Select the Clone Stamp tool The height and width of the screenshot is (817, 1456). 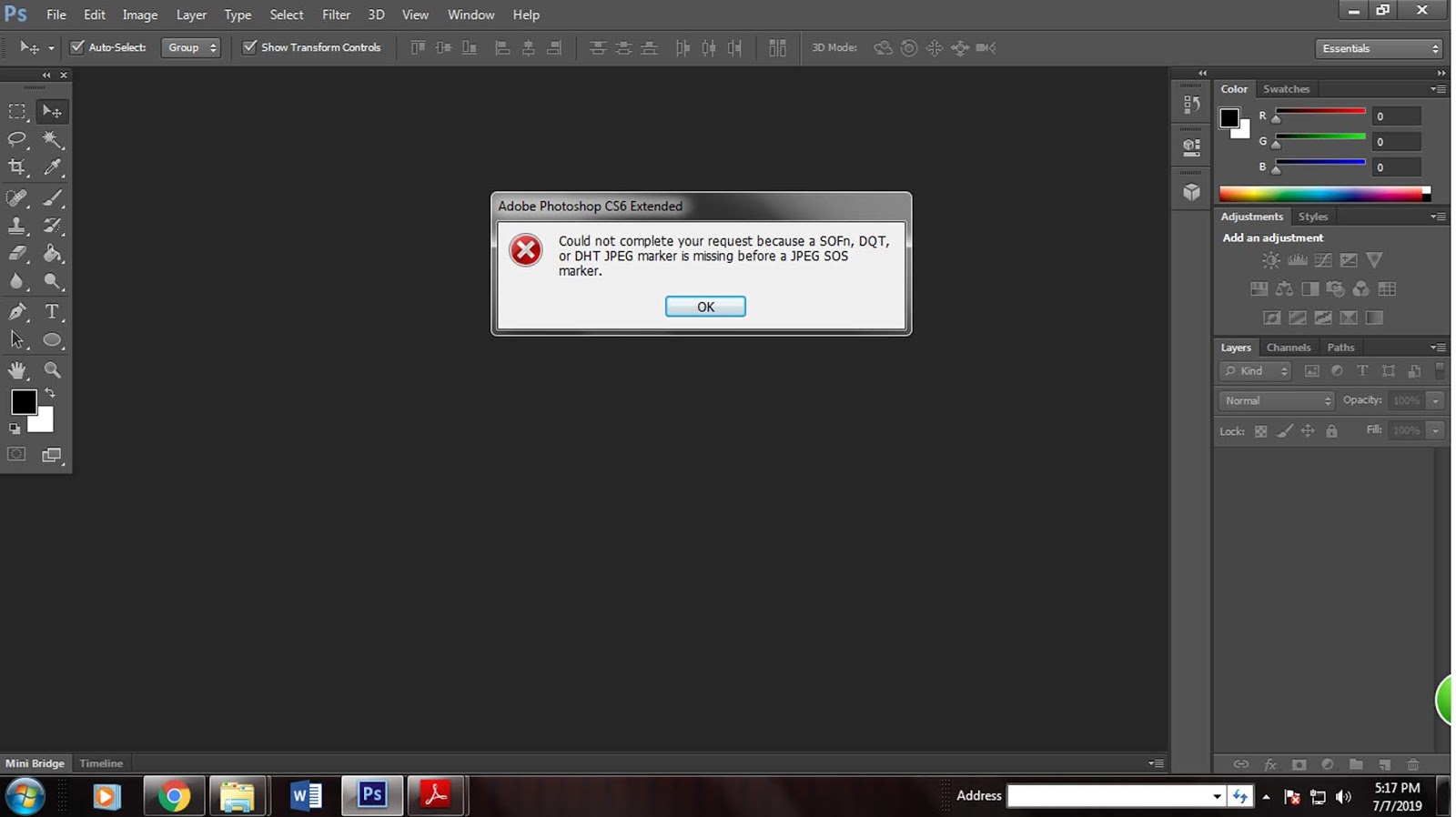(17, 226)
